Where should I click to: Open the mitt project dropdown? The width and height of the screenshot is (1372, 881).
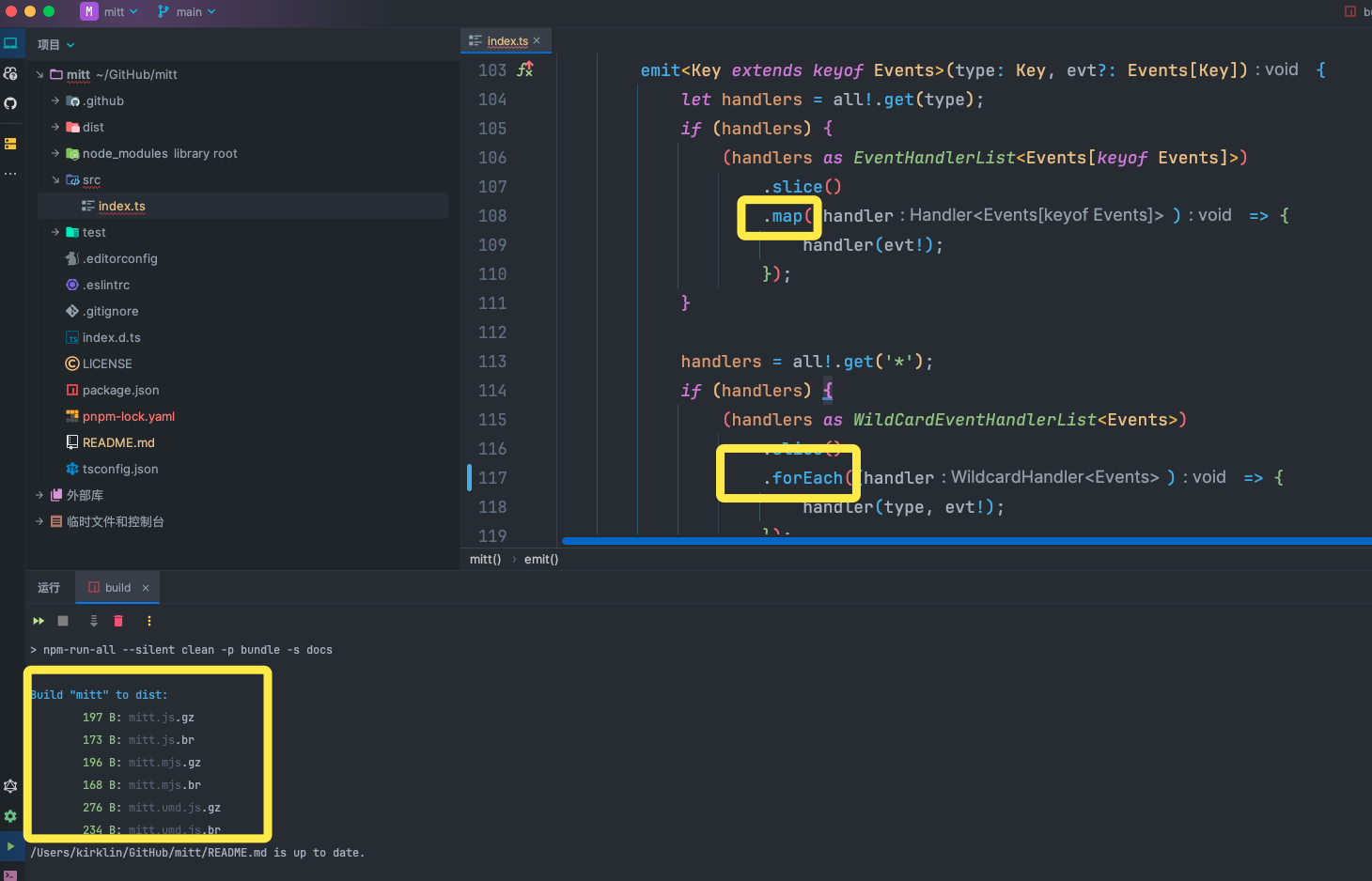[121, 11]
